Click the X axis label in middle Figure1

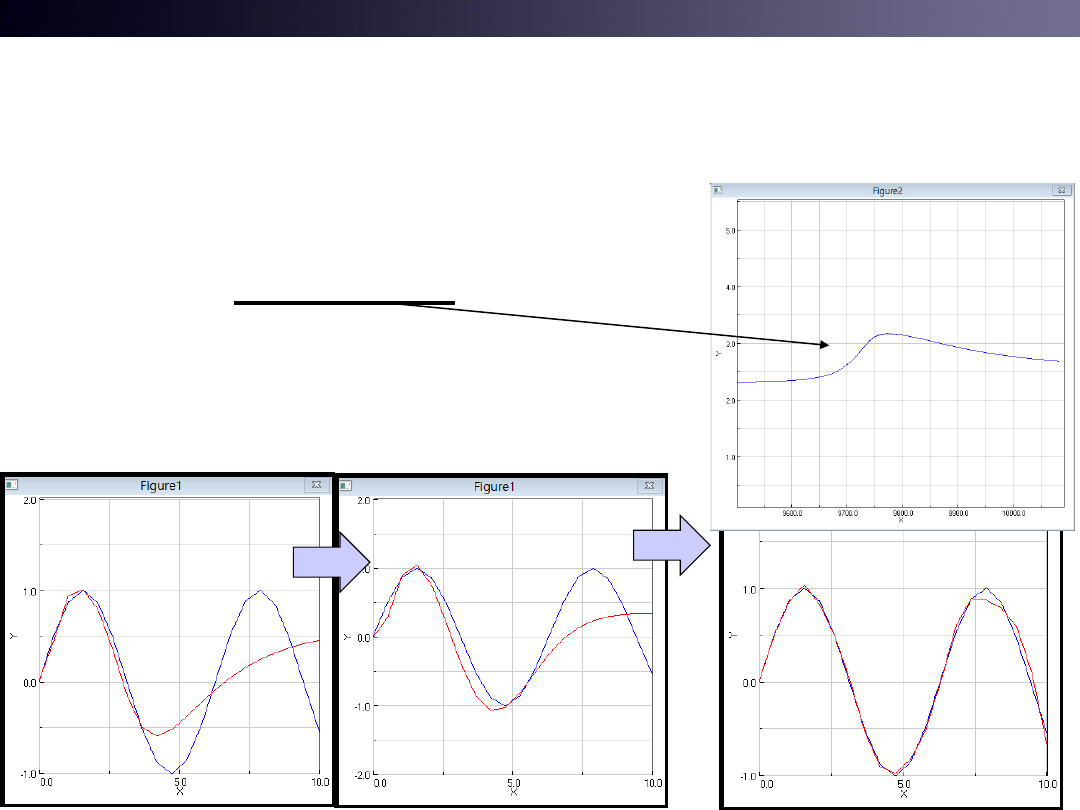tap(513, 793)
